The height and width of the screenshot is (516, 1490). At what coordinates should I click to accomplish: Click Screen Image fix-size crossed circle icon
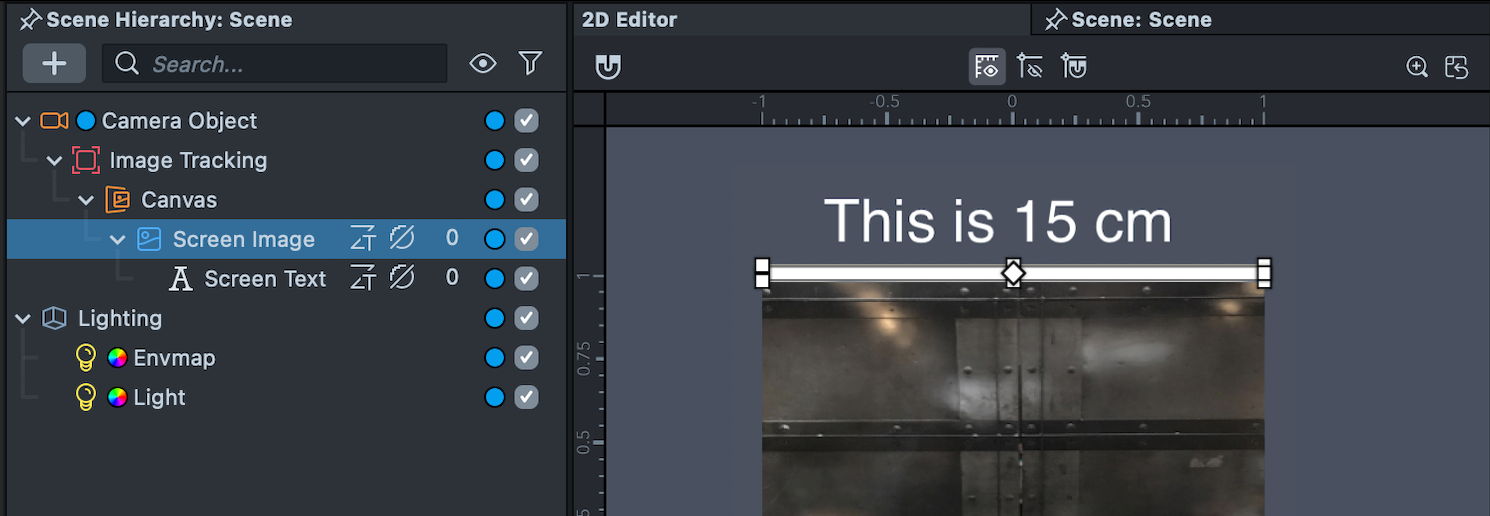tap(402, 239)
